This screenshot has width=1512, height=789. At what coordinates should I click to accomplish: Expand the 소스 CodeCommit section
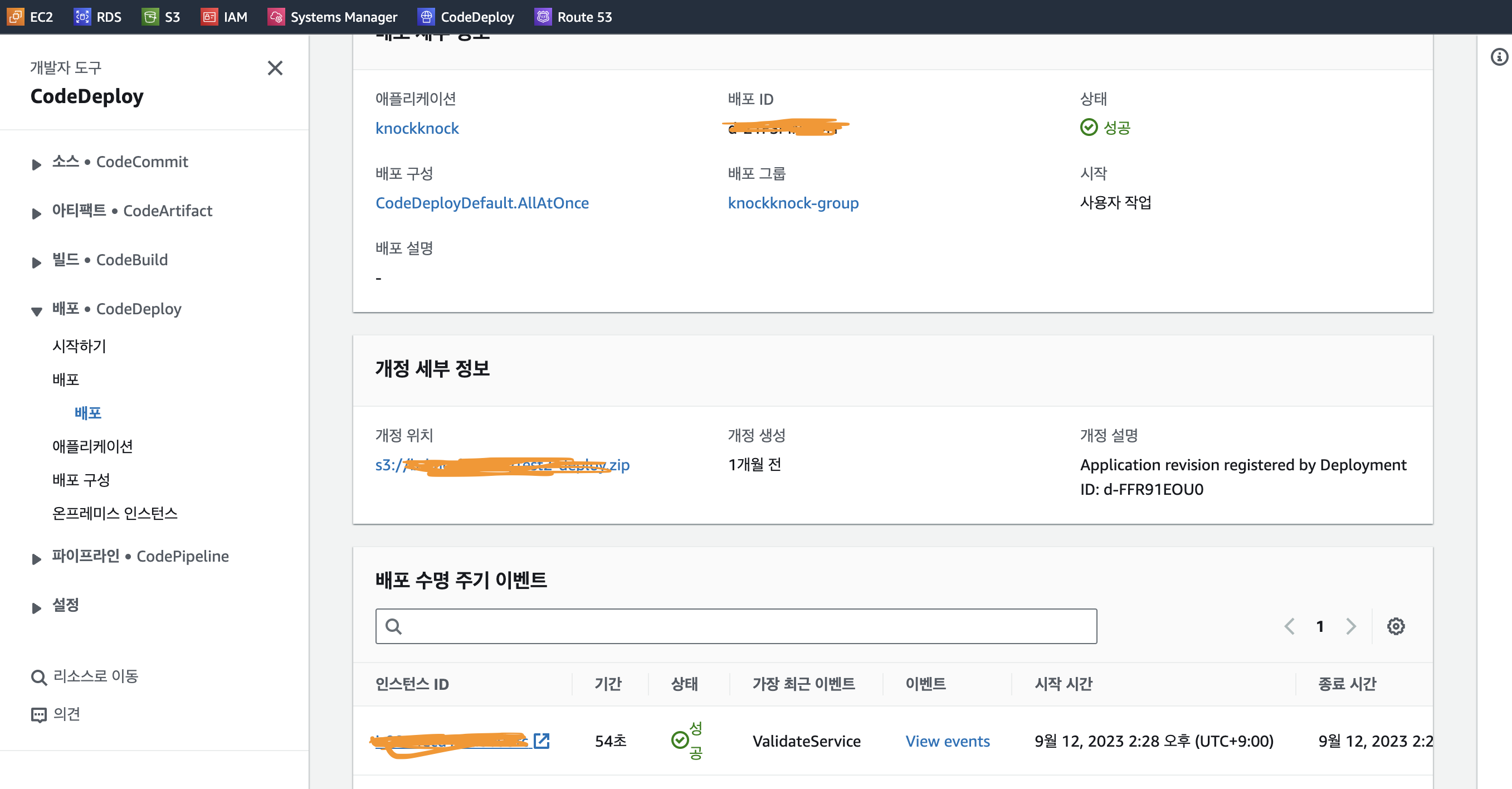(36, 164)
